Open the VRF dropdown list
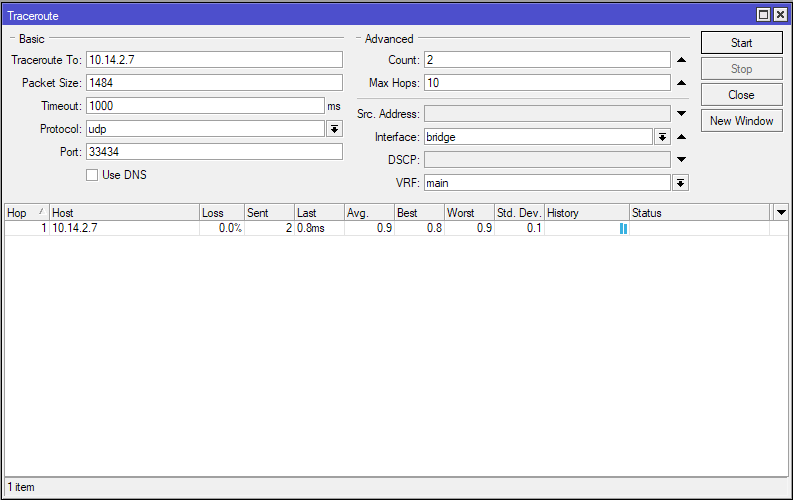 [x=681, y=183]
